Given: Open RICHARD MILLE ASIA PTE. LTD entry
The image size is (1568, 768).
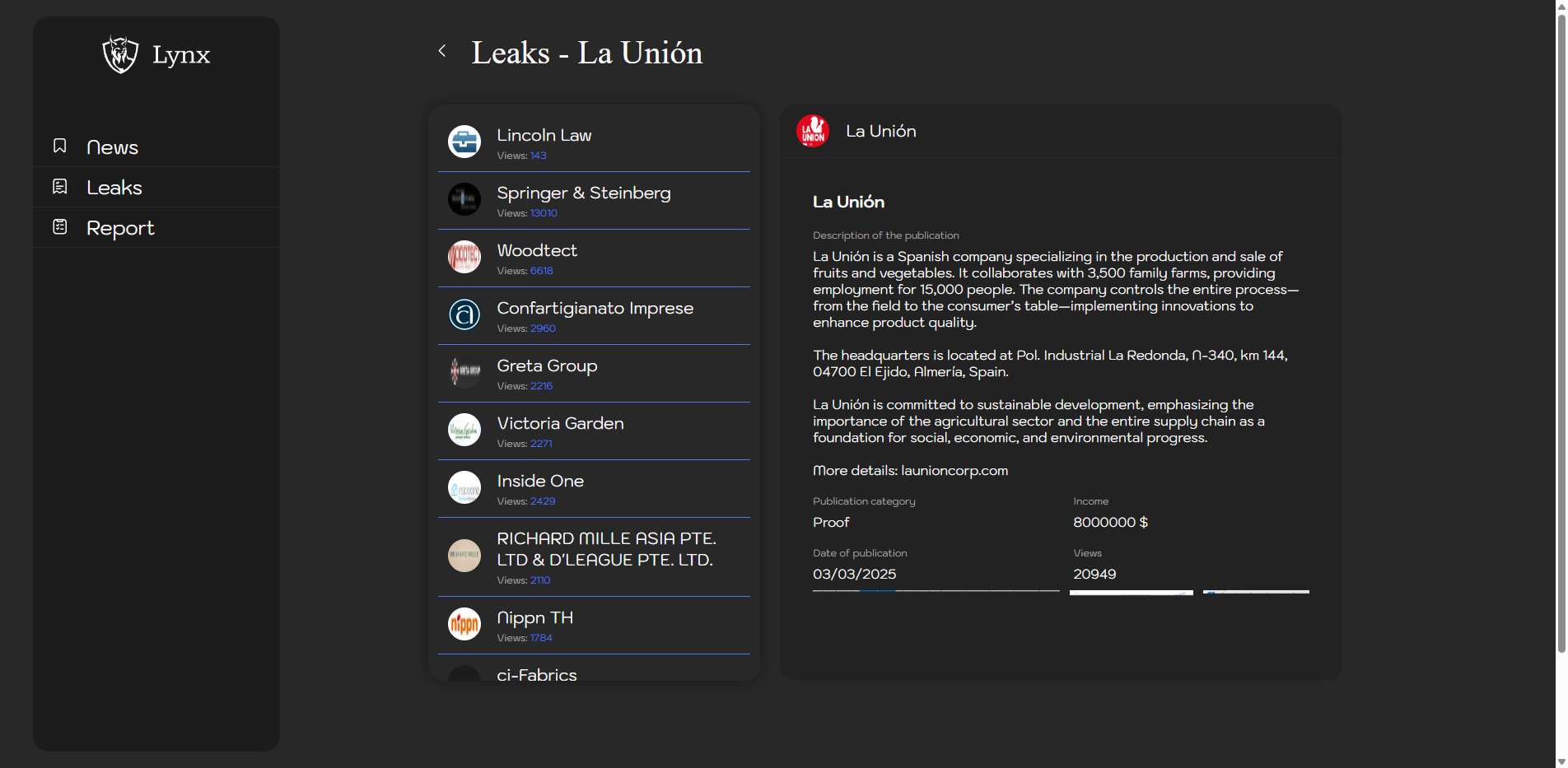Looking at the screenshot, I should pos(605,549).
